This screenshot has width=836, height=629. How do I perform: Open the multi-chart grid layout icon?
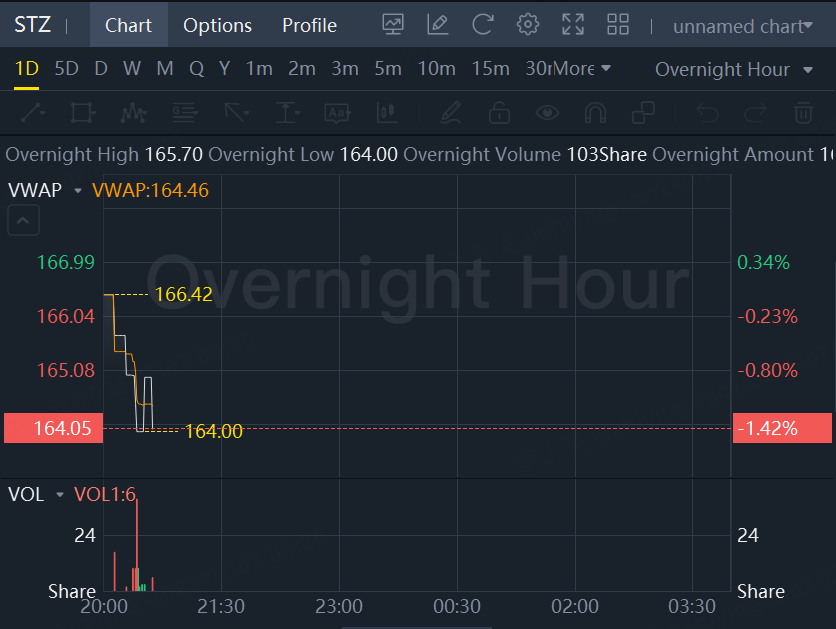tap(618, 25)
